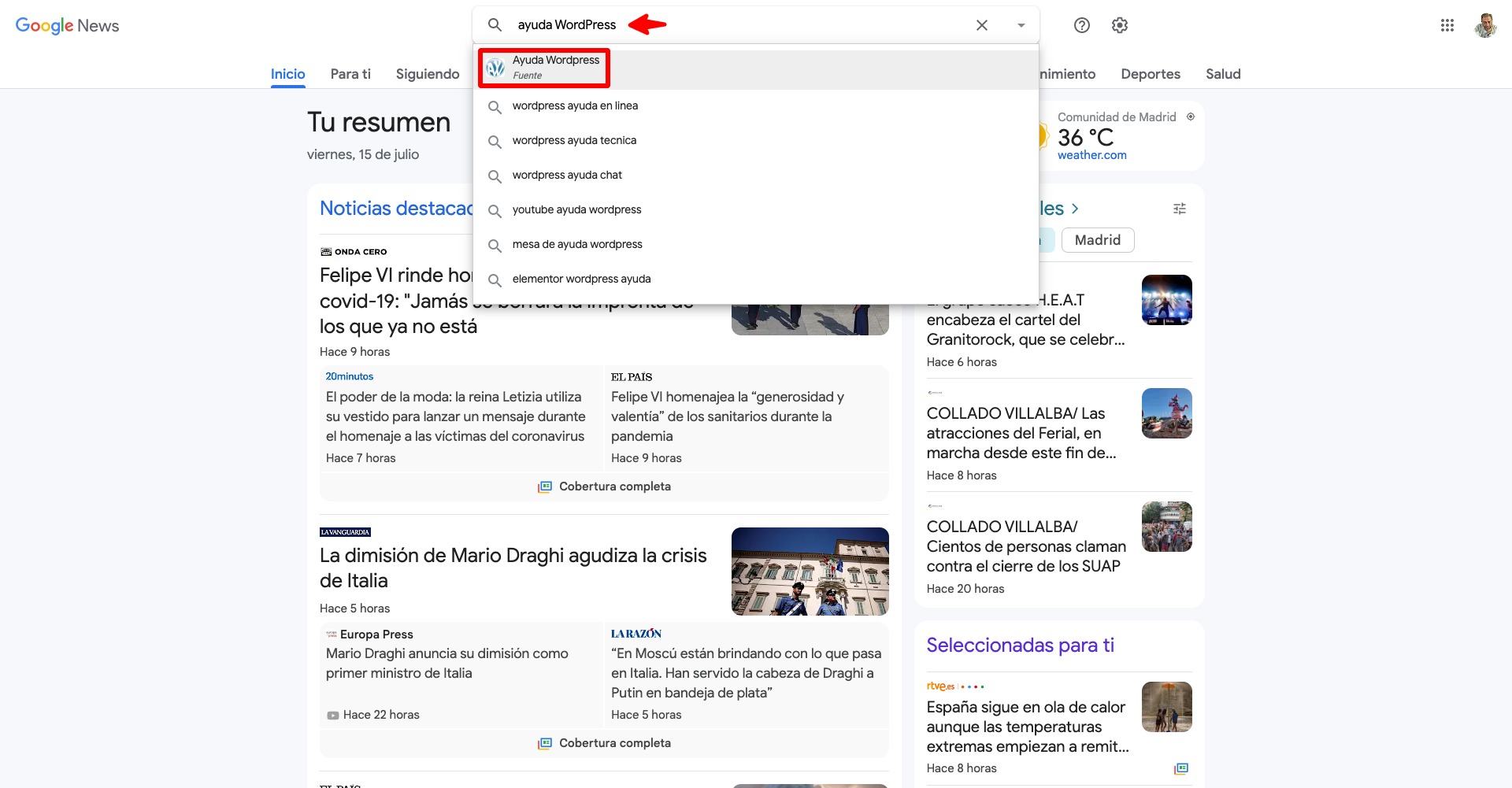Select the Madrid location chip
Image resolution: width=1512 pixels, height=788 pixels.
[1097, 240]
